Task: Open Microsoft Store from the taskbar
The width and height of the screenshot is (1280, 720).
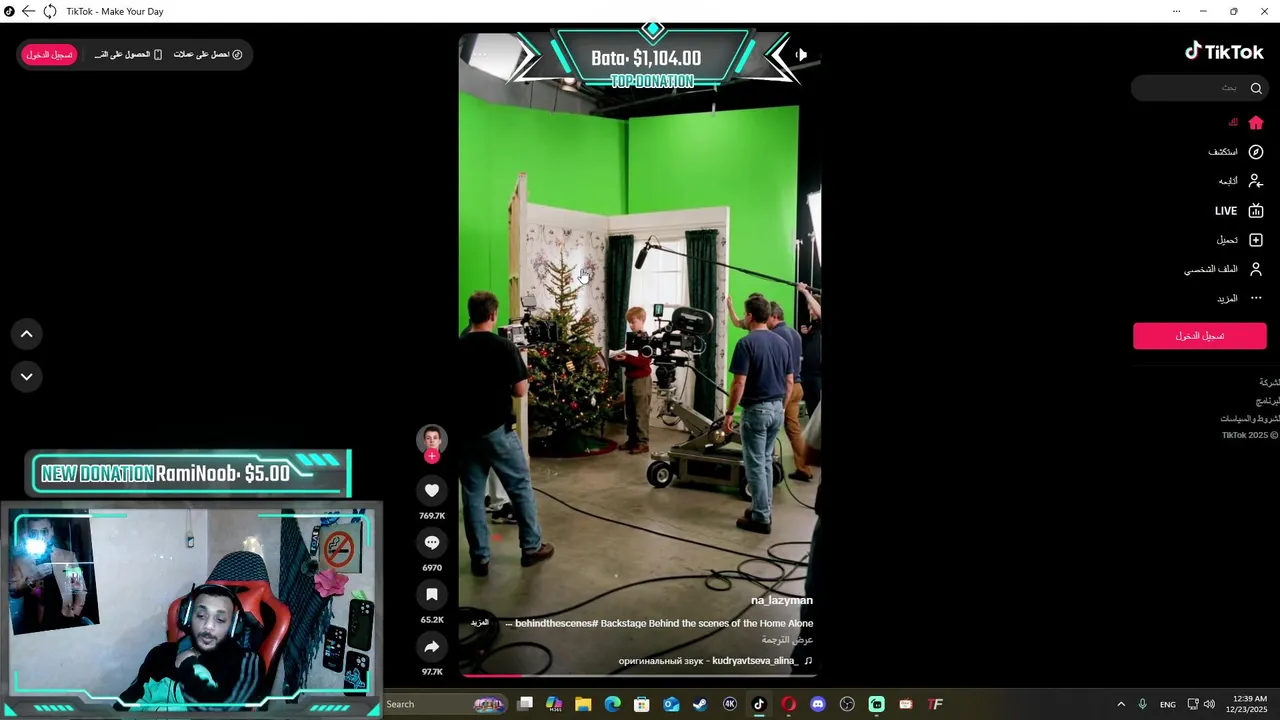Action: coord(642,704)
